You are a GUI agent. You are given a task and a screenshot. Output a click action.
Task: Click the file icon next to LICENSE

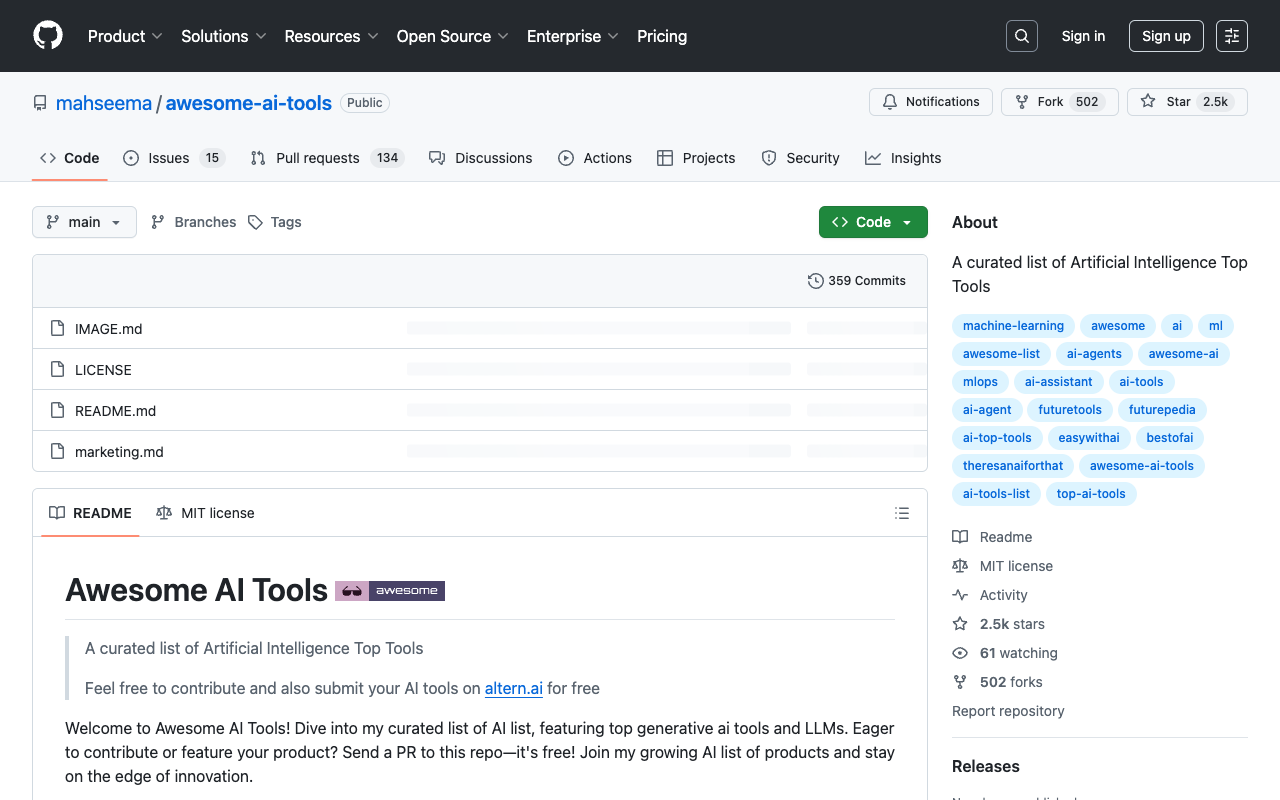tap(57, 369)
